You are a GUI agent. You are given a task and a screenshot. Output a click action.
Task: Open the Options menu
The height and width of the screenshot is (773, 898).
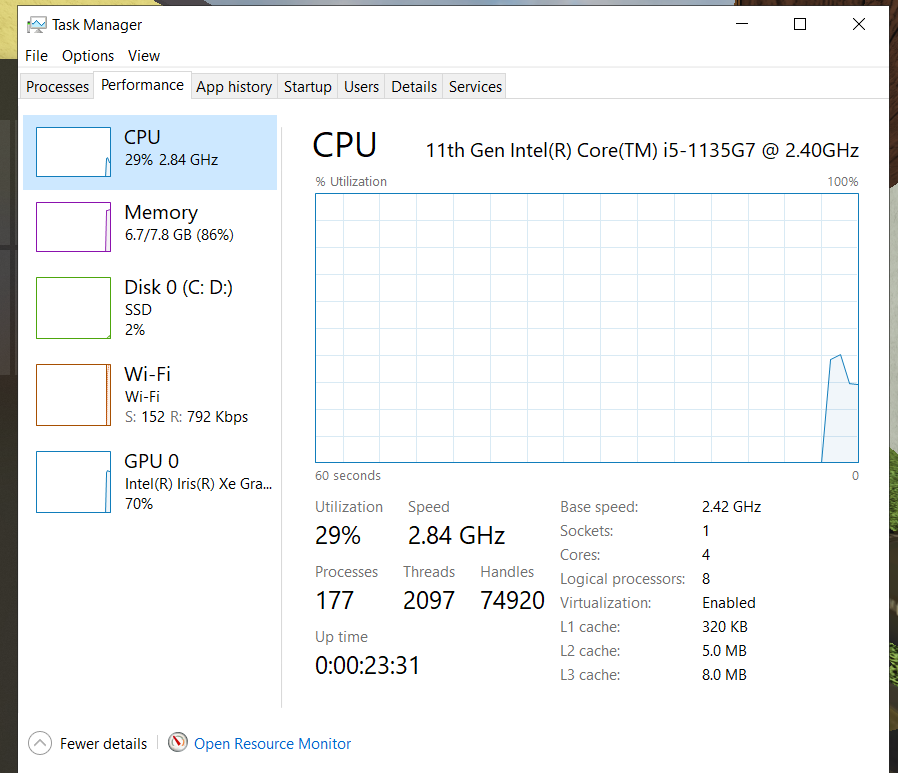click(x=88, y=56)
